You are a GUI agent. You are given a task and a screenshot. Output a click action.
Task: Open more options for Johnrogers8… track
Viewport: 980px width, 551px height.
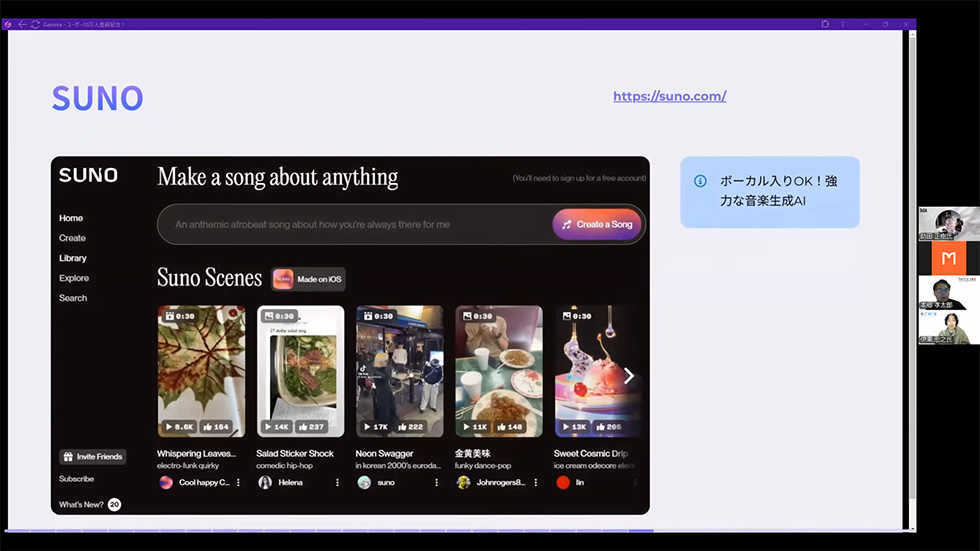tap(536, 482)
